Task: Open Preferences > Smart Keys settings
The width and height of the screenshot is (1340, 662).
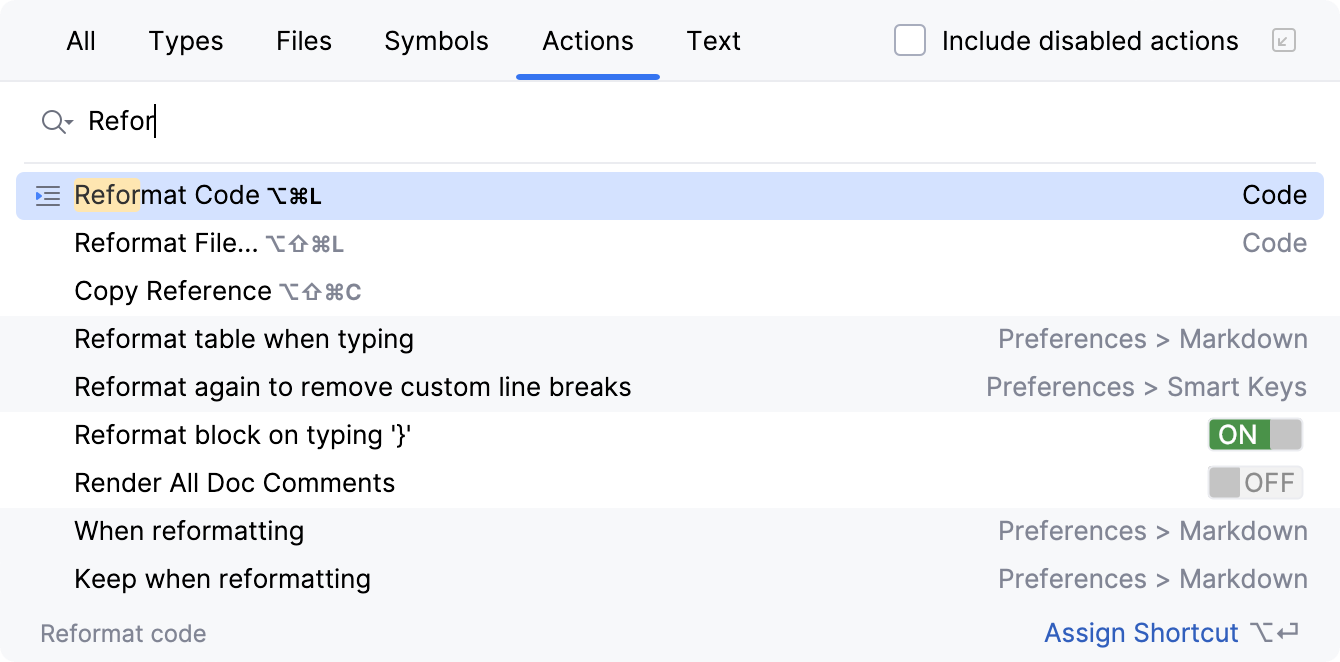Action: click(x=1146, y=387)
